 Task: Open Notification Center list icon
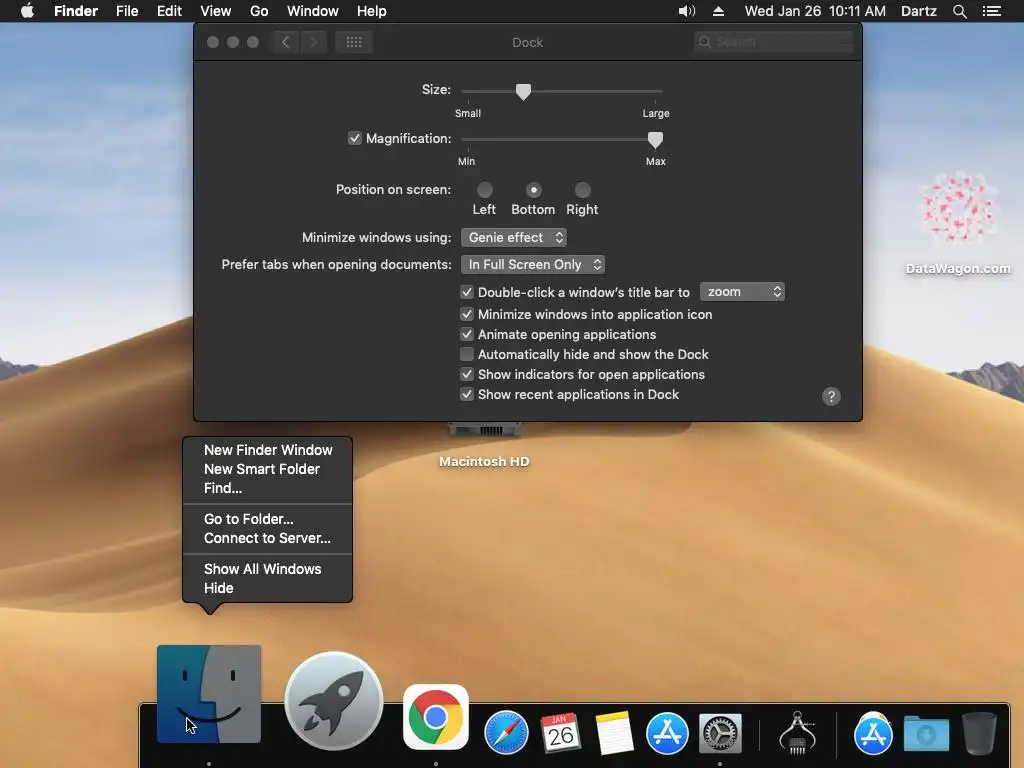click(991, 11)
